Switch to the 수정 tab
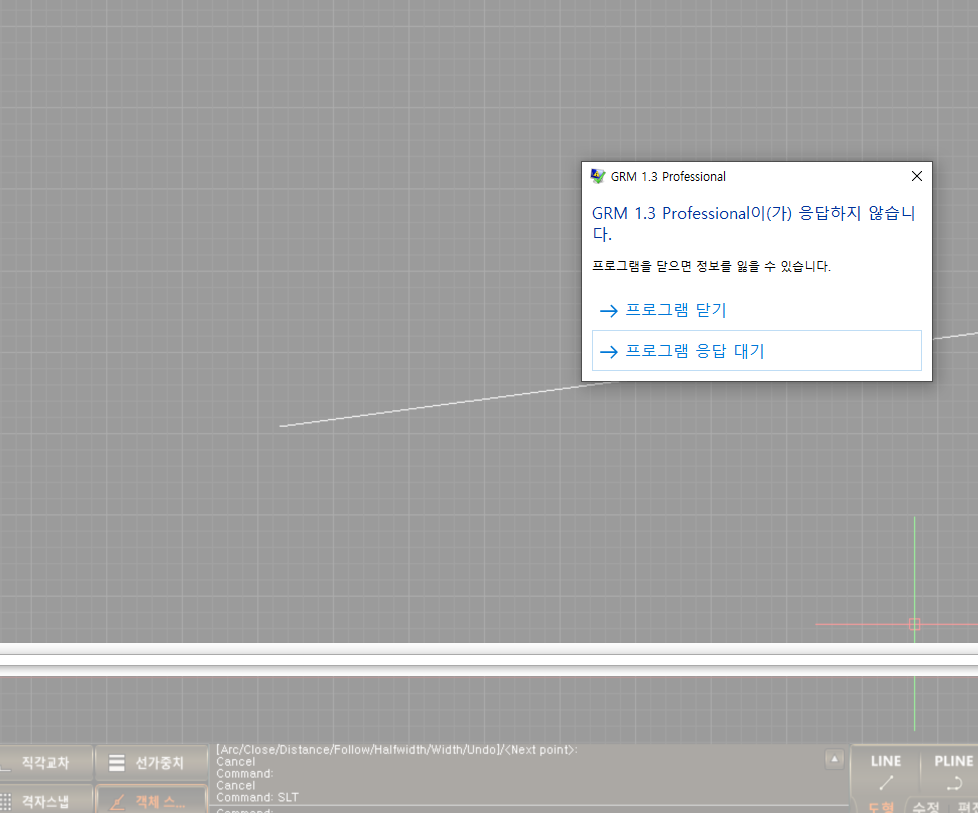Image resolution: width=978 pixels, height=813 pixels. (x=926, y=806)
